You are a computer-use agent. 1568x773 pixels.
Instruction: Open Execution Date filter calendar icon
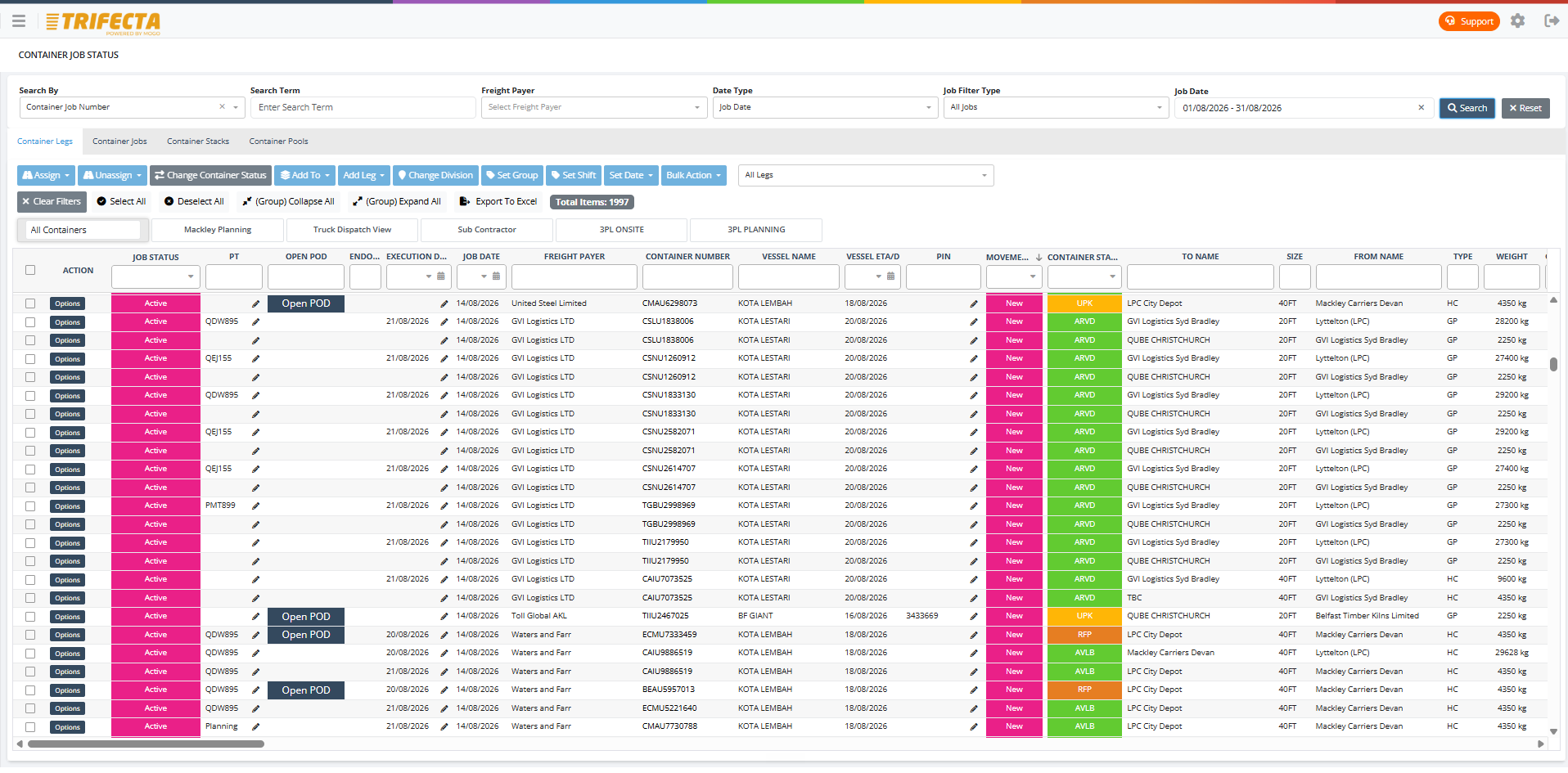441,276
